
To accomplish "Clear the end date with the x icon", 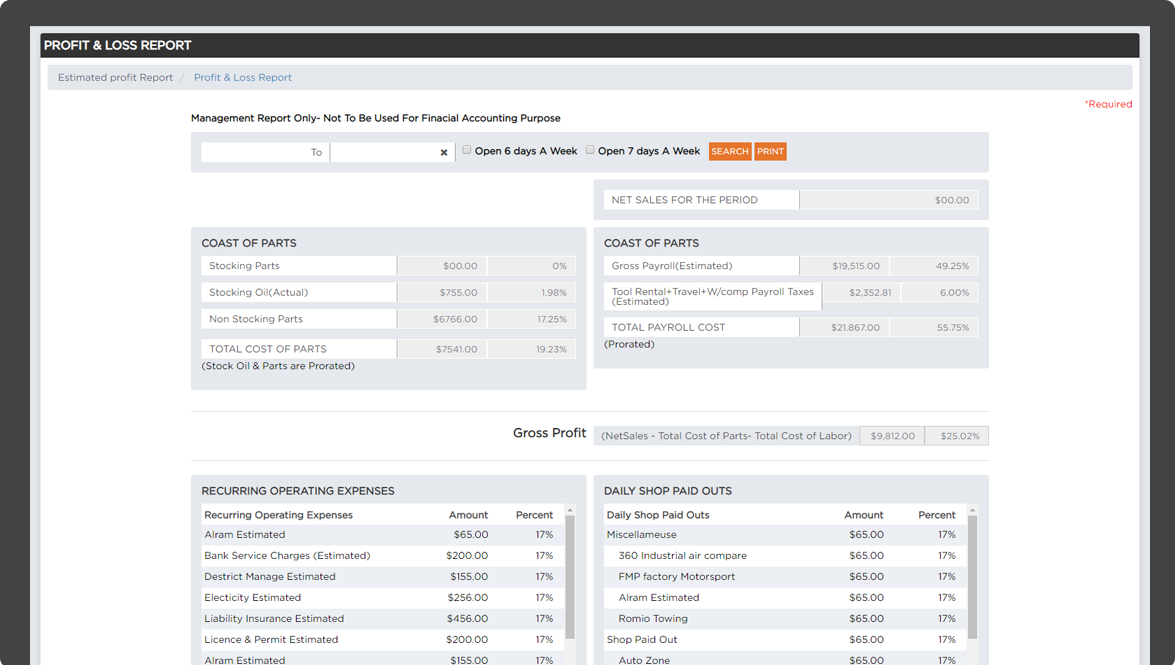I will coord(444,153).
